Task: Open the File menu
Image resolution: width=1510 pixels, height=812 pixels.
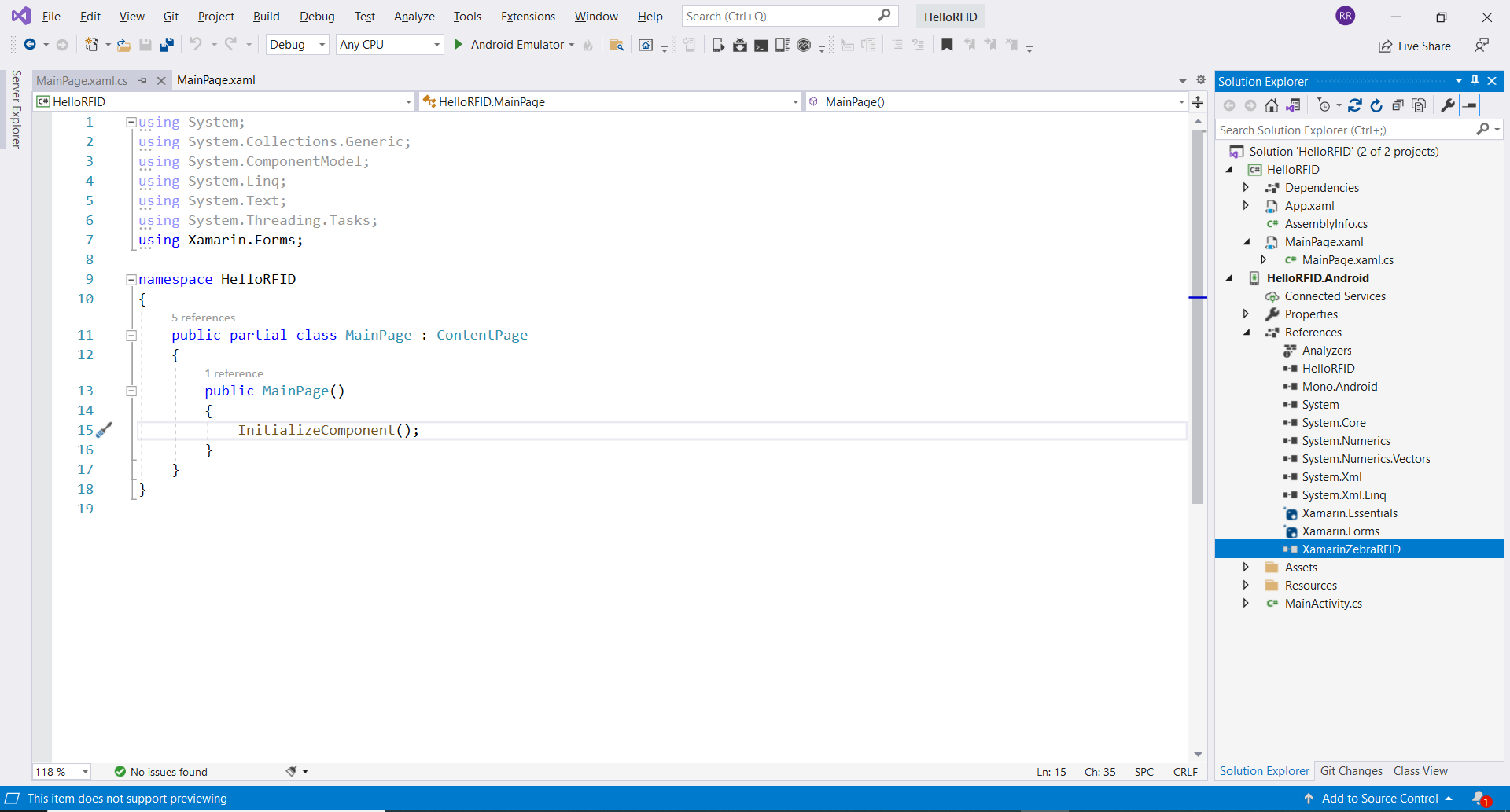Action: coord(51,16)
